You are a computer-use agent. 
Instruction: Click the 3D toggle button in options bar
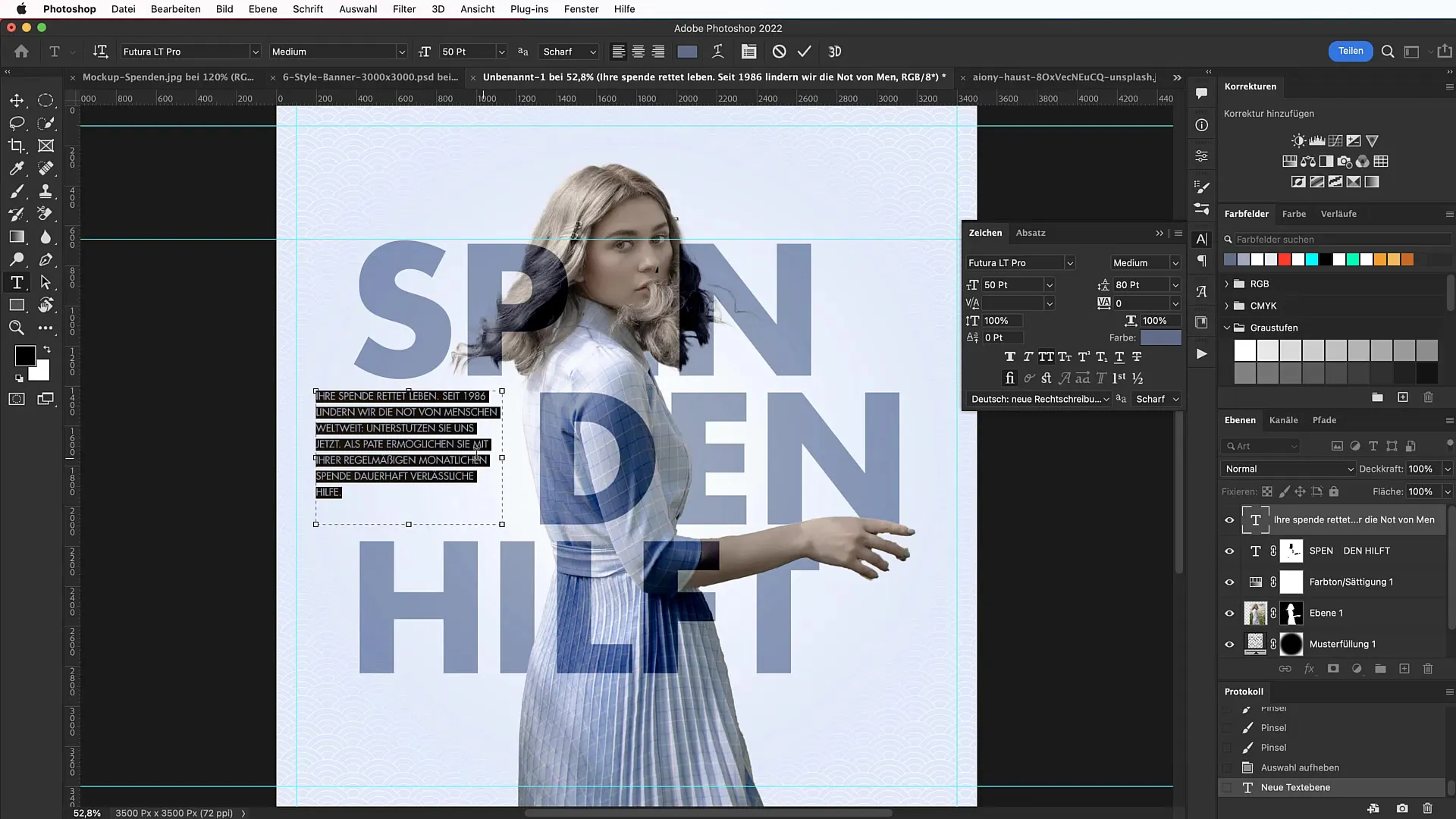coord(835,52)
